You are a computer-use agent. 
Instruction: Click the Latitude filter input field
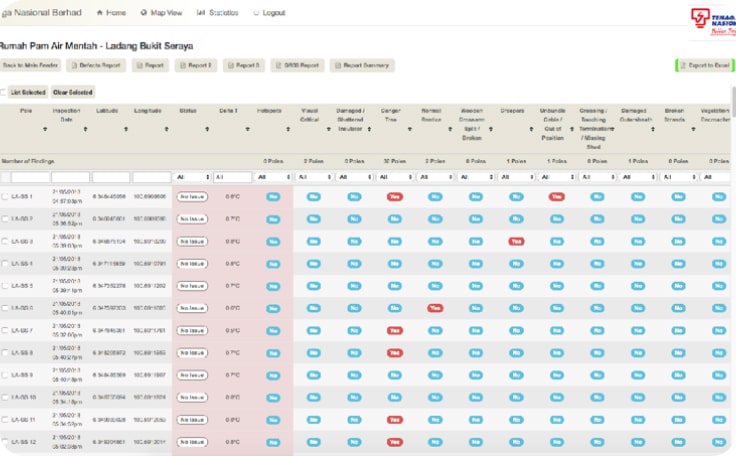click(x=110, y=177)
